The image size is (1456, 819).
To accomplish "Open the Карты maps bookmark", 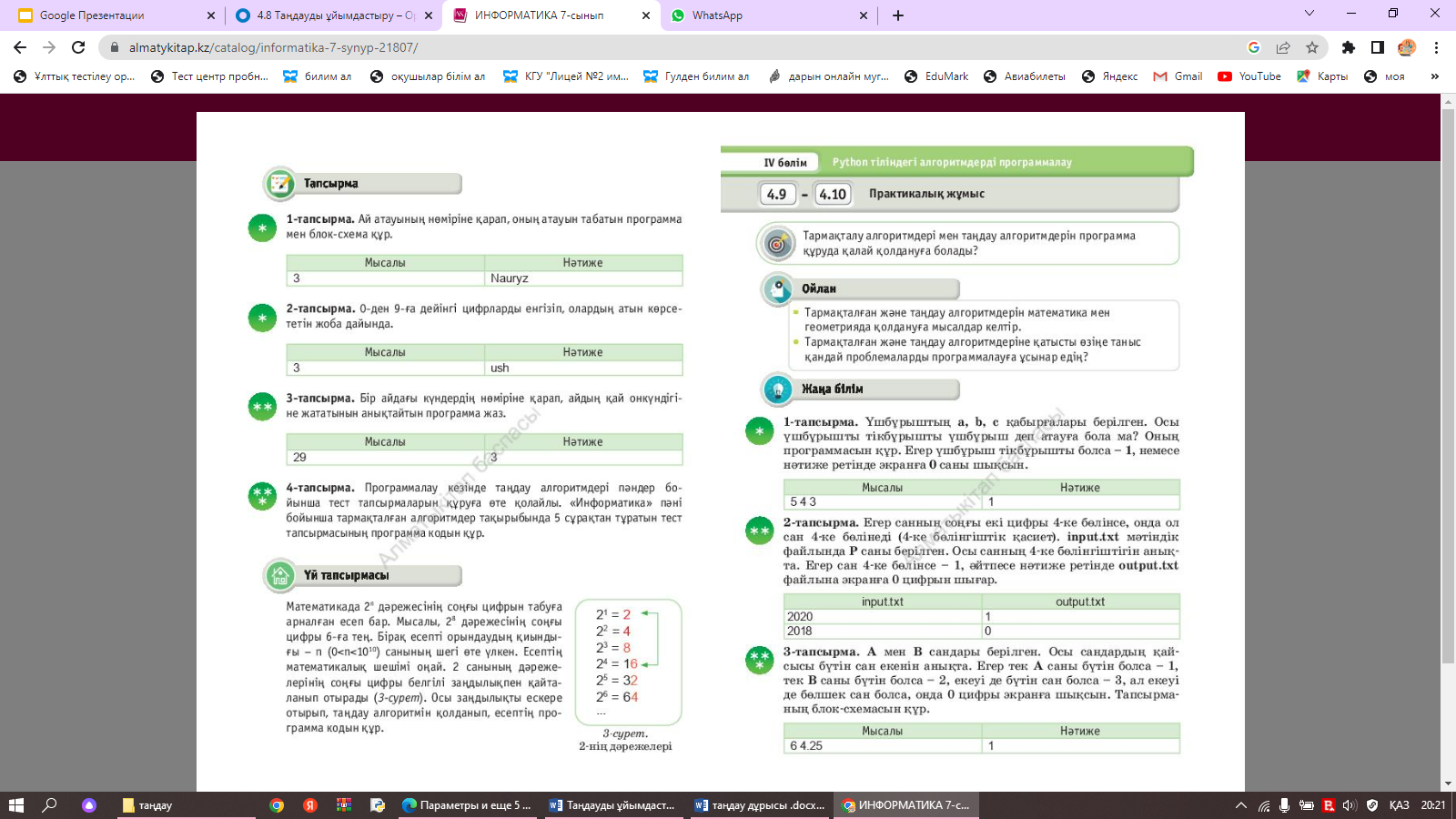I will 1322,76.
